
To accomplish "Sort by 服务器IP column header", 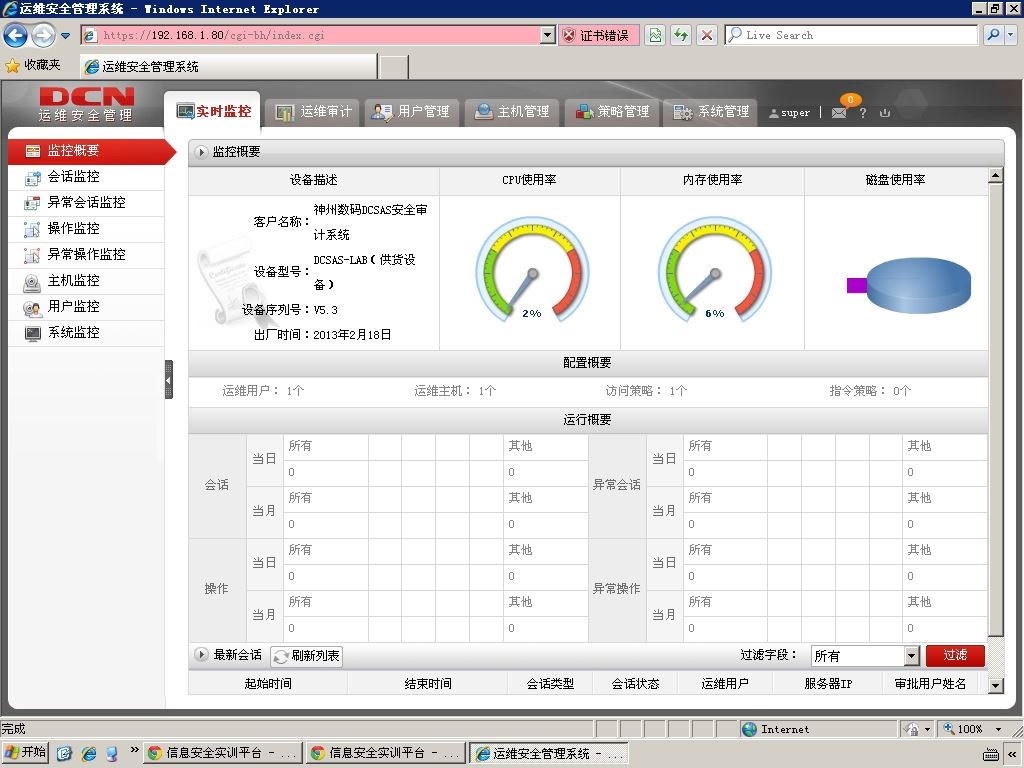I will pyautogui.click(x=828, y=684).
